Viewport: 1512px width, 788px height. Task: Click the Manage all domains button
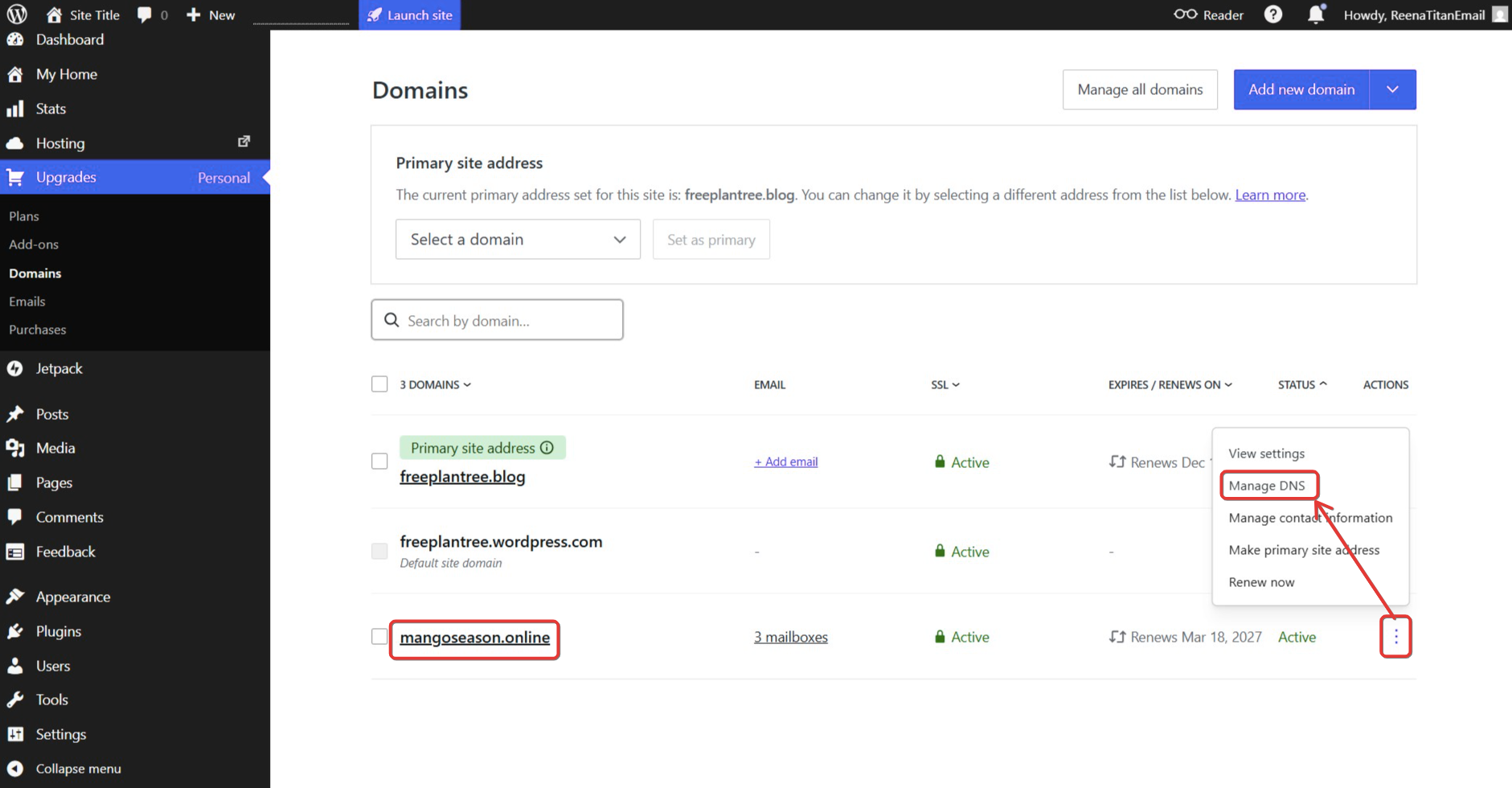1140,90
